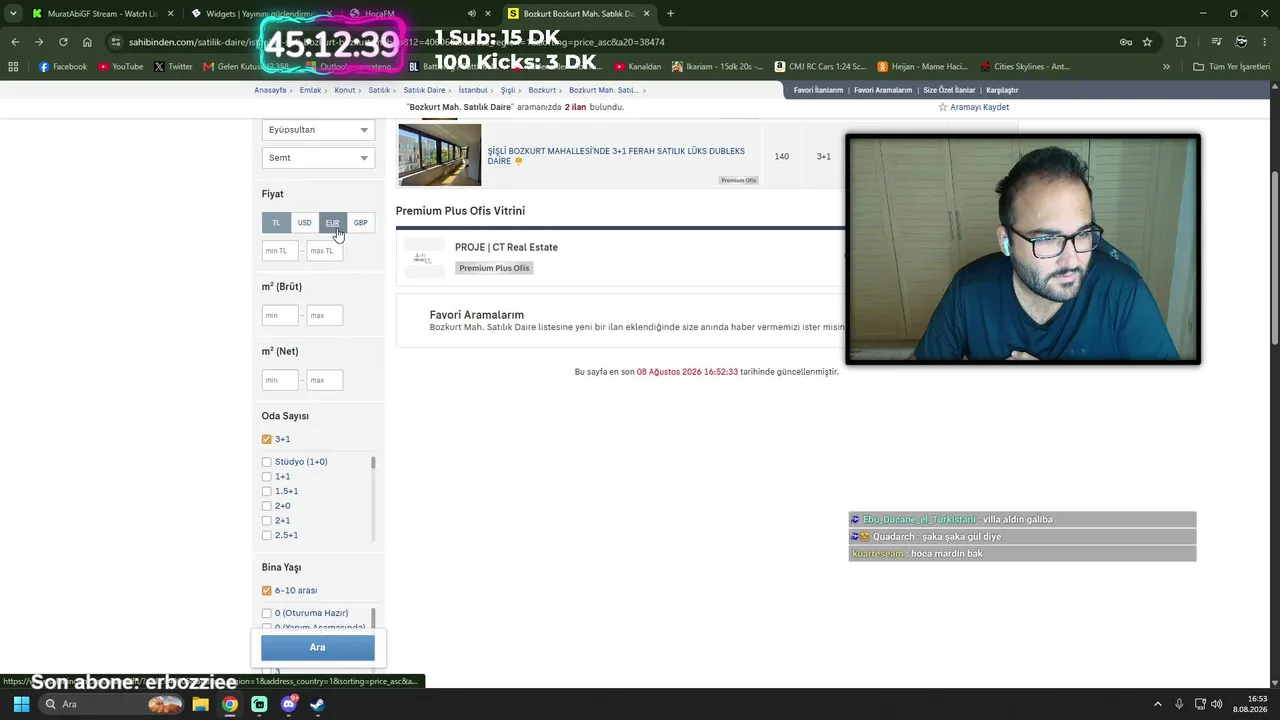Check the 2+1 room option
Viewport: 1280px width, 720px height.
tap(267, 521)
